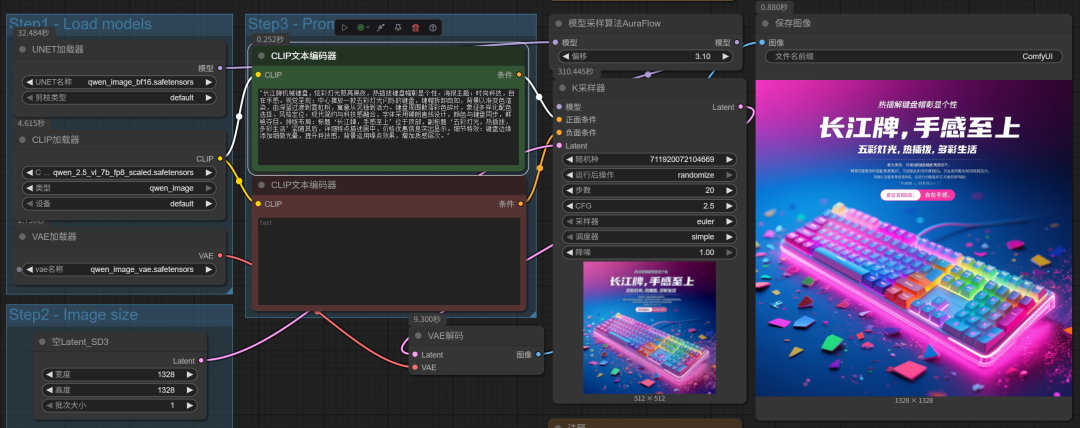Decrease 高度 with its left arrow
This screenshot has width=1080, height=428.
tap(49, 390)
